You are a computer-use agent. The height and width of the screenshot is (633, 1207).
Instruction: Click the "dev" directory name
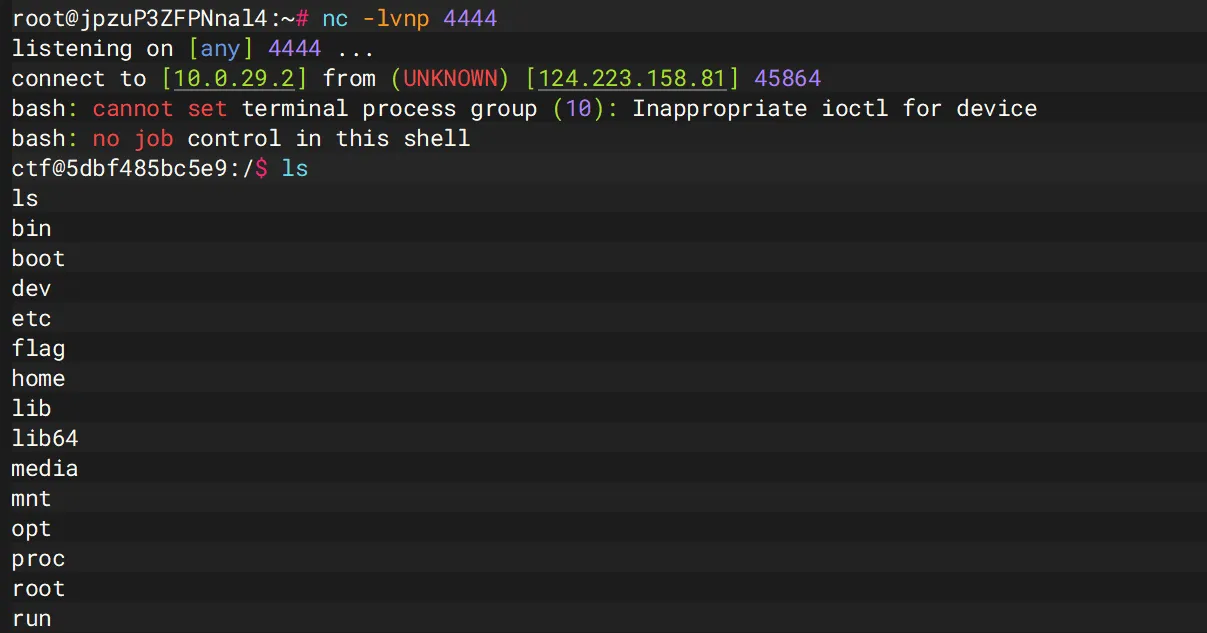(31, 288)
